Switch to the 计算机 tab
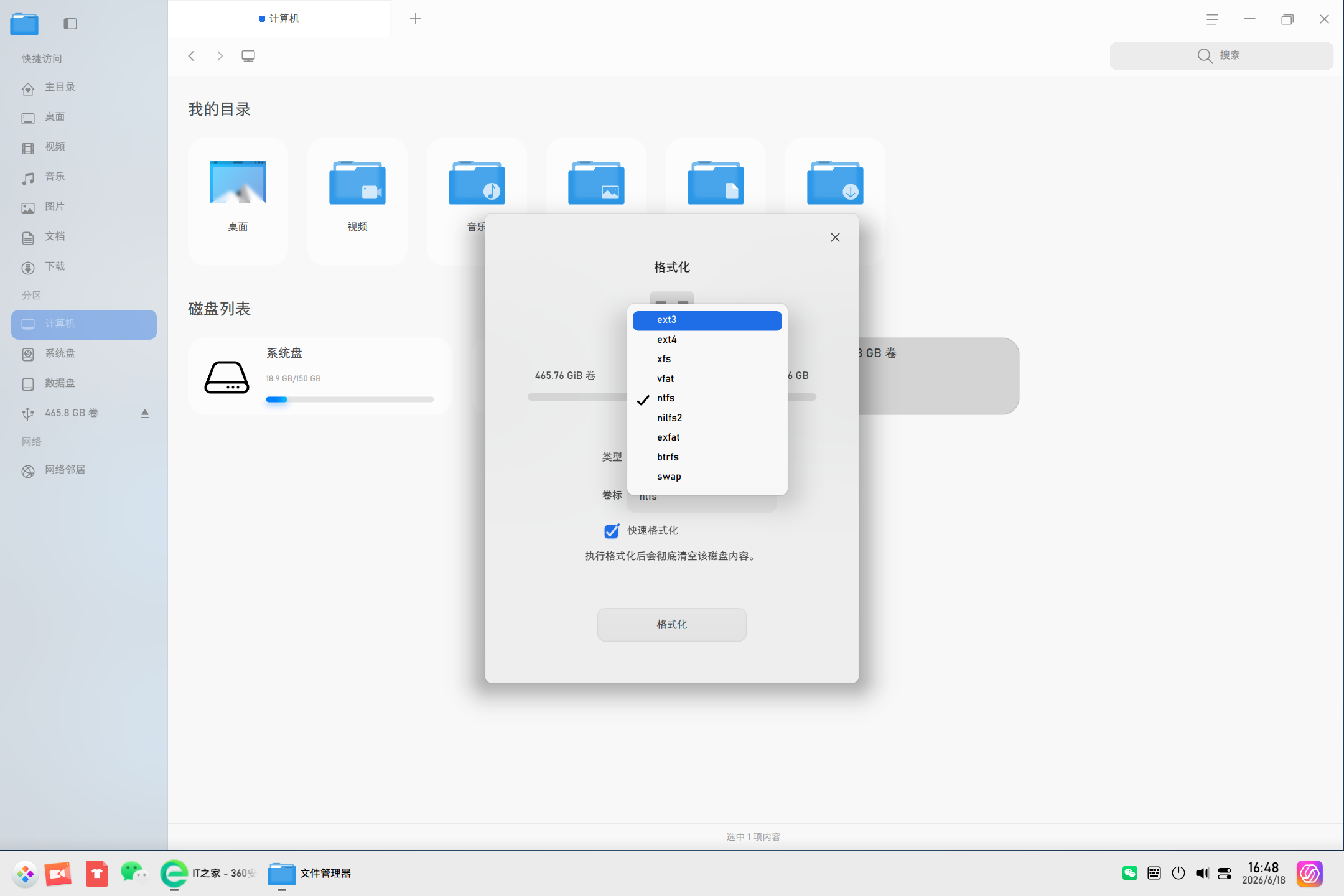 coord(279,19)
